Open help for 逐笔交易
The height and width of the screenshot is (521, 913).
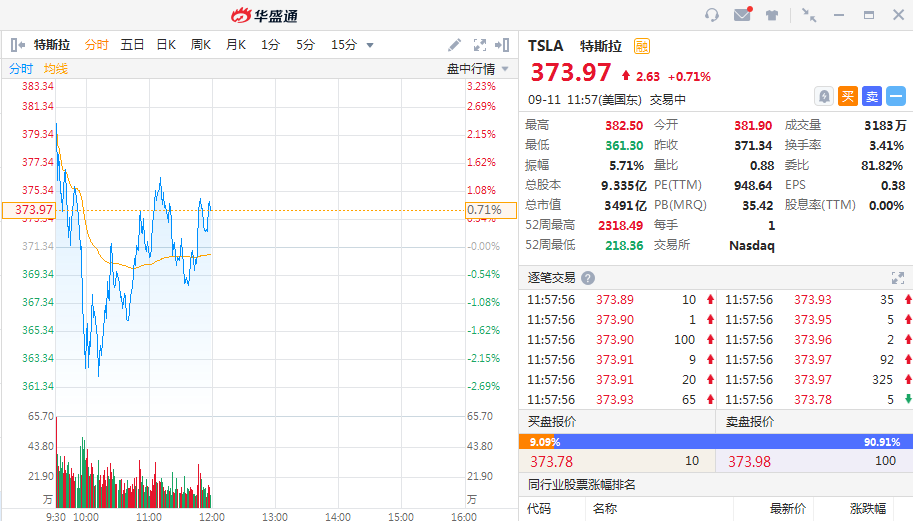click(588, 278)
